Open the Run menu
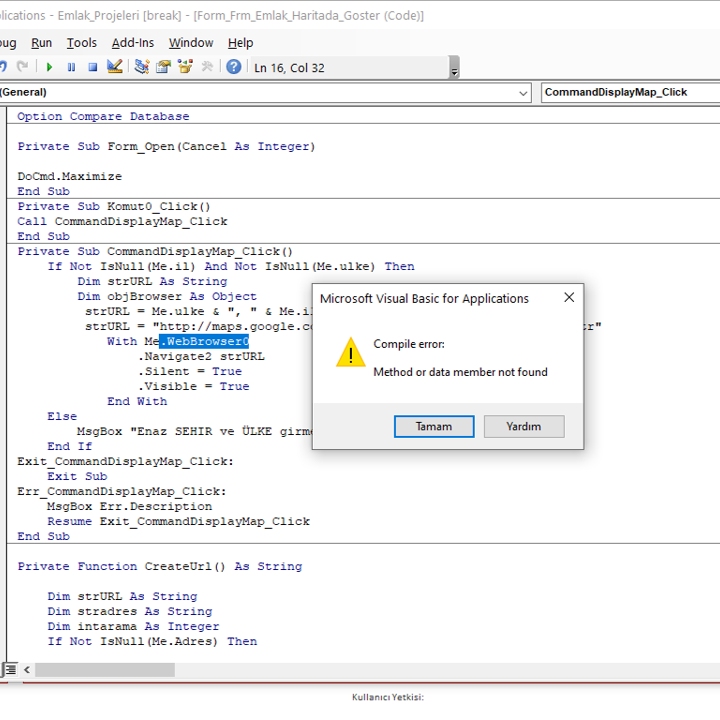Image resolution: width=720 pixels, height=720 pixels. [x=41, y=42]
